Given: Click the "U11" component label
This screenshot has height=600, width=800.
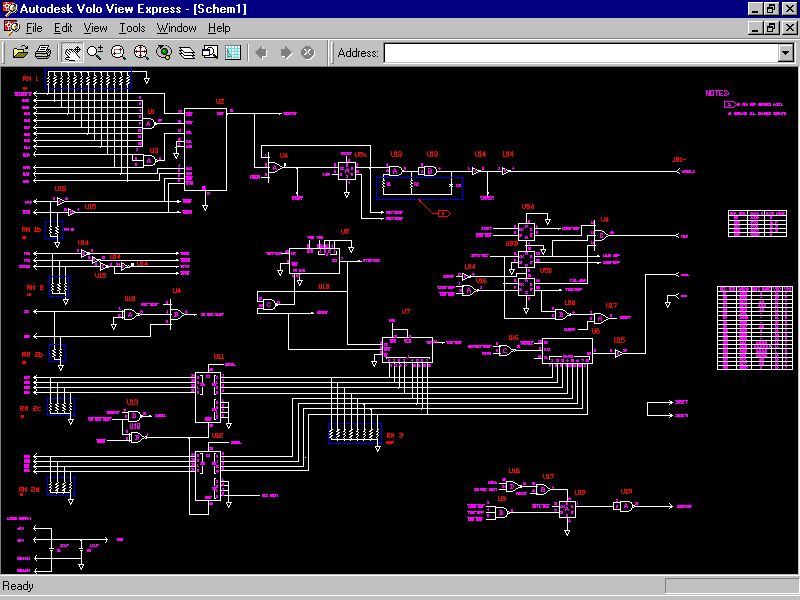Looking at the screenshot, I should (218, 356).
